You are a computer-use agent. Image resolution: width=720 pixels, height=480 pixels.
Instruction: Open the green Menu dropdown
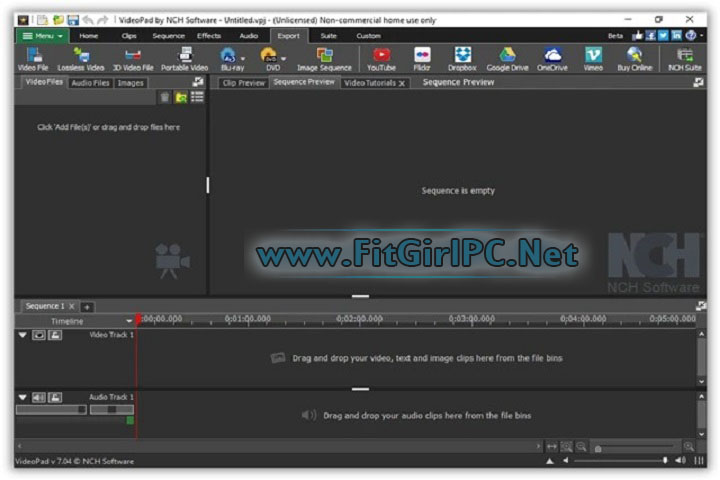42,35
